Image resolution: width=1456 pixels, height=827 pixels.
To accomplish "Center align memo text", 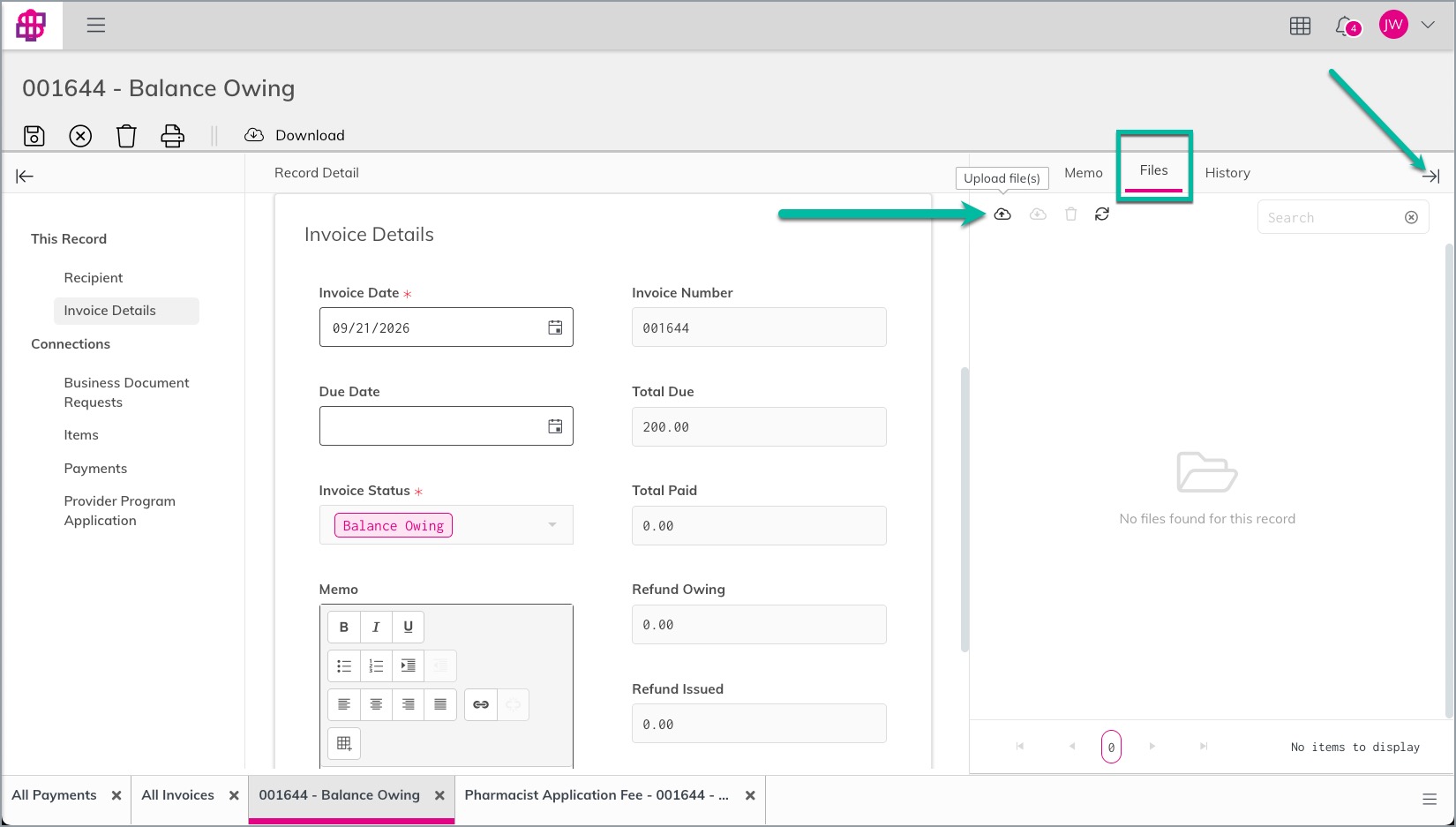I will [x=376, y=704].
